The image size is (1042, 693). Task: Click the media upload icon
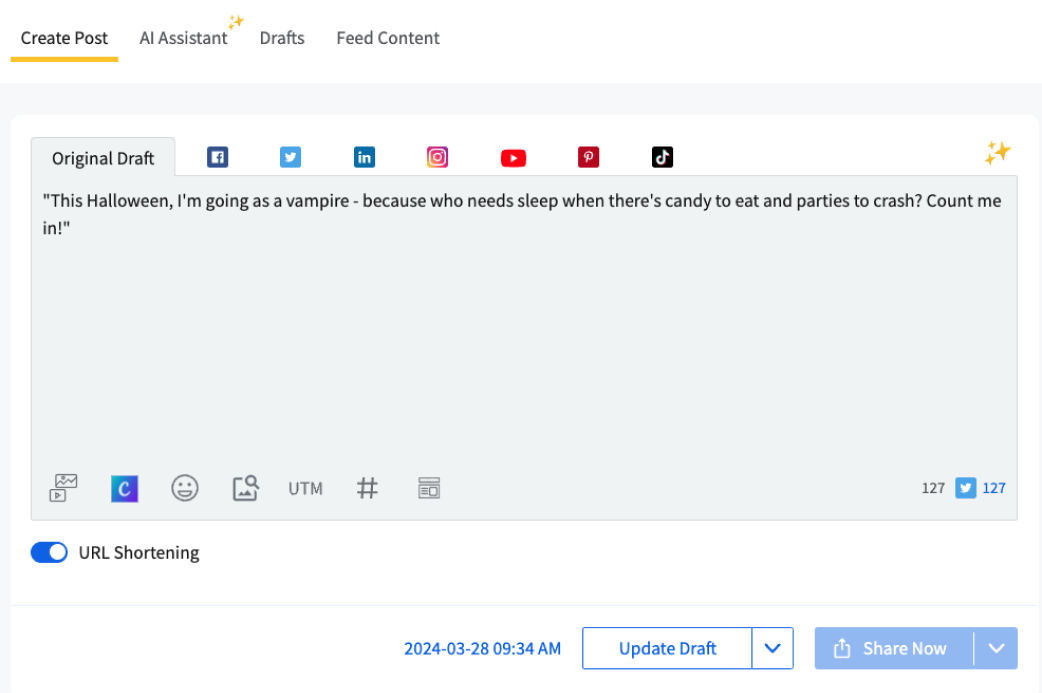pos(64,488)
